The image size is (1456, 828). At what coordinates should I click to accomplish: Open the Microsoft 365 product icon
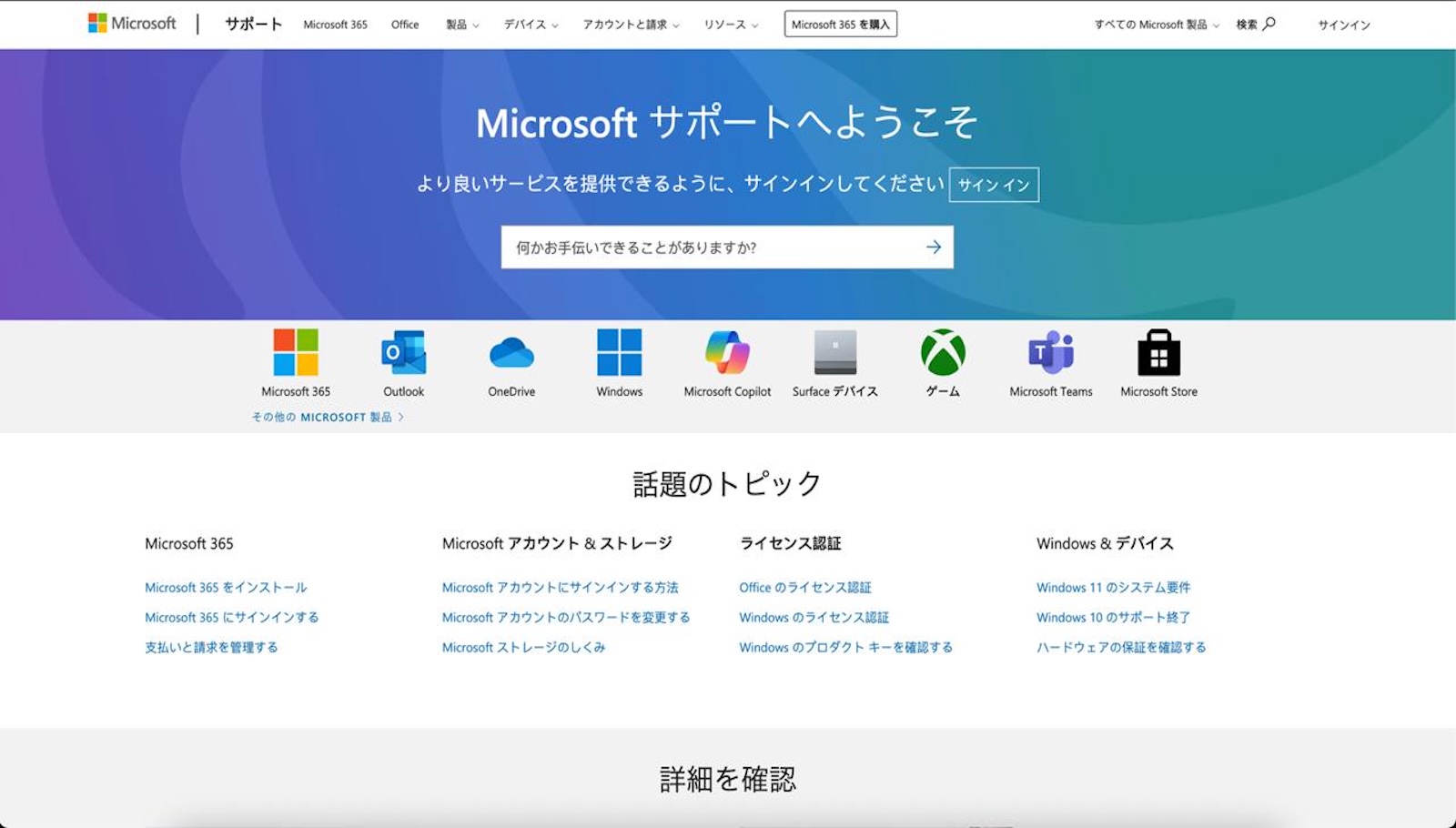click(296, 353)
